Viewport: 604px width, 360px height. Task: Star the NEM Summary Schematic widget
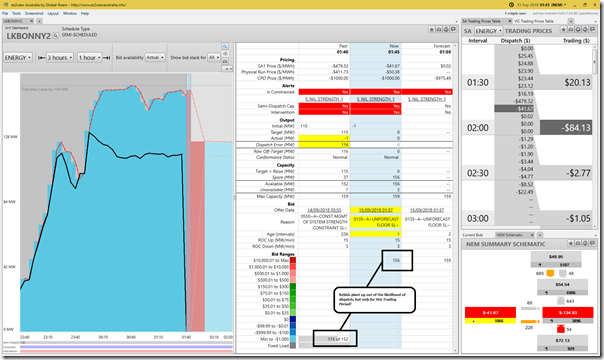coord(570,243)
